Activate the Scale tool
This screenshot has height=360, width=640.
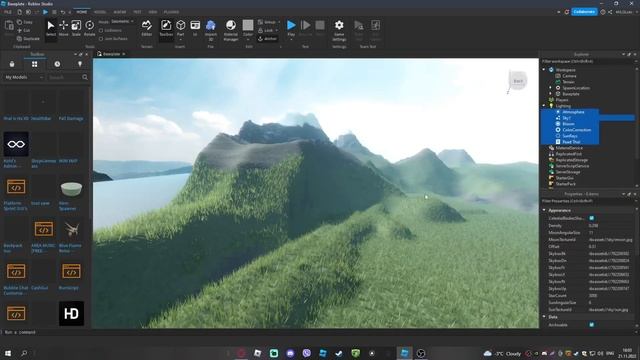[x=76, y=28]
